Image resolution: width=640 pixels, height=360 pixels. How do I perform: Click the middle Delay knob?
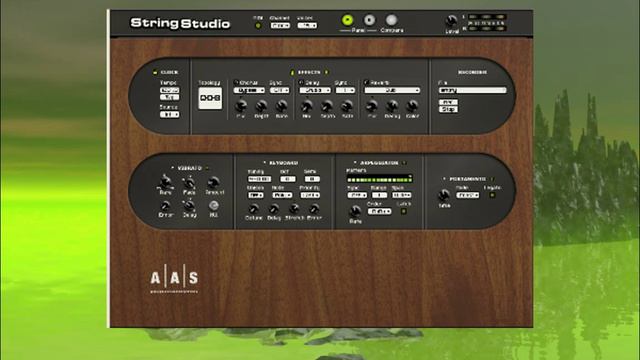point(327,107)
